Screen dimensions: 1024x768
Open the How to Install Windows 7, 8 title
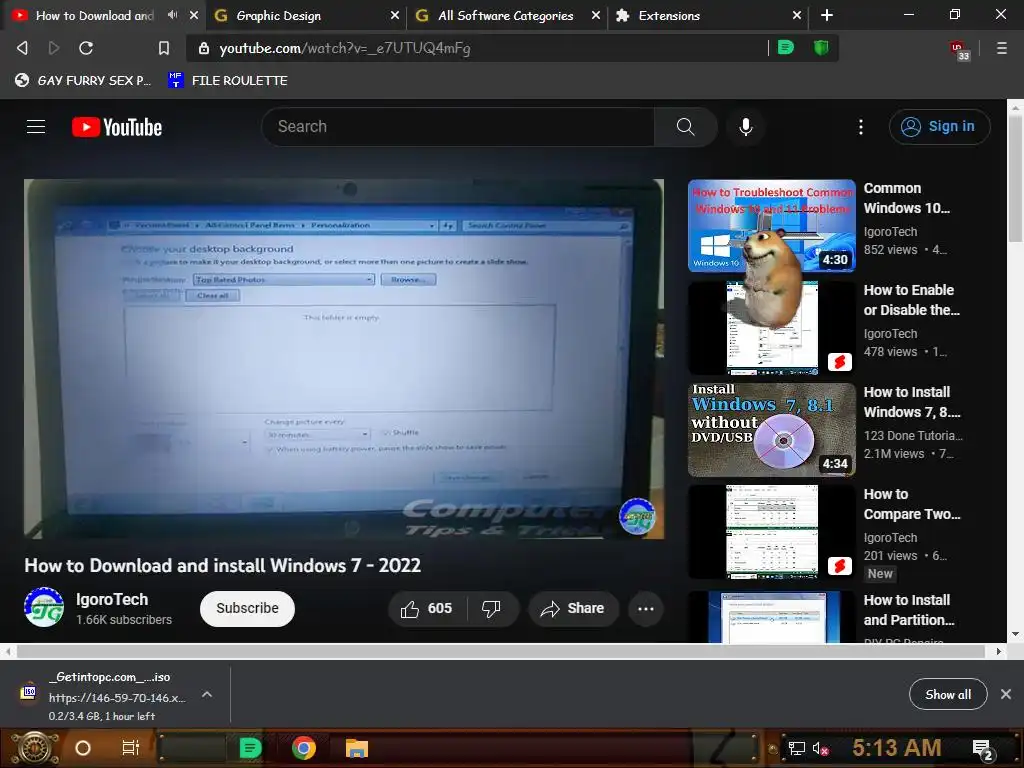(x=912, y=402)
